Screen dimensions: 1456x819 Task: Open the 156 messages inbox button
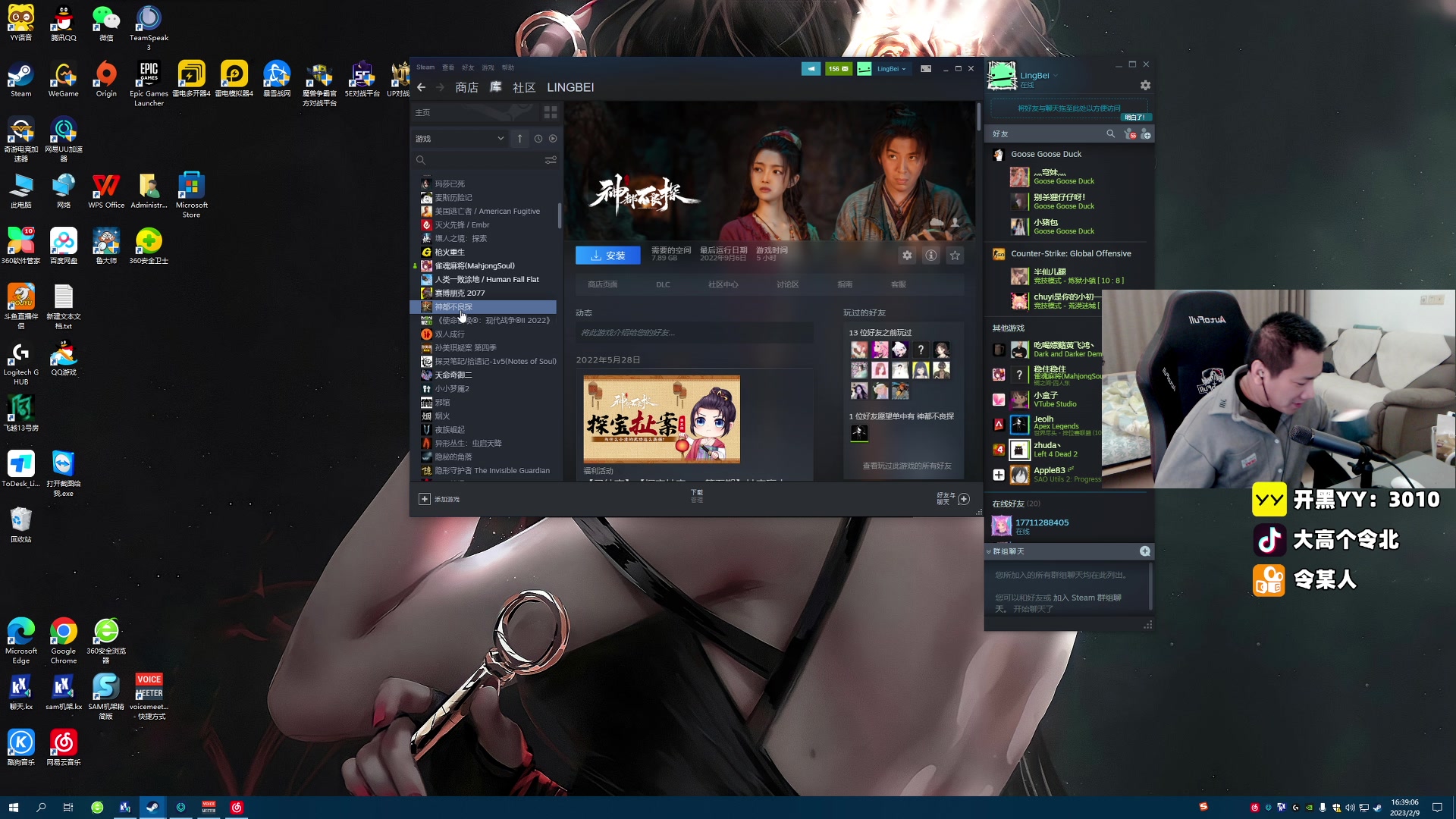(x=839, y=68)
